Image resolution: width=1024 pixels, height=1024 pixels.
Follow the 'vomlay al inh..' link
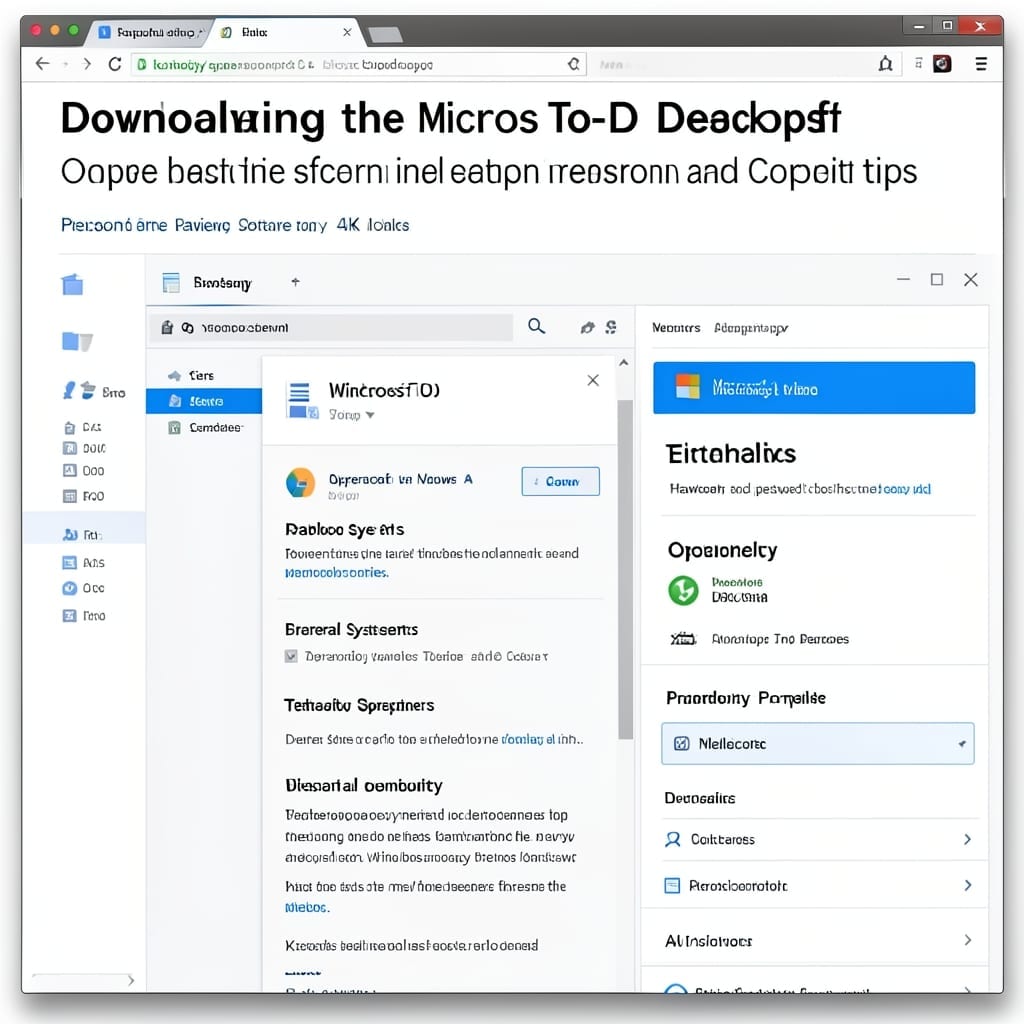[542, 739]
